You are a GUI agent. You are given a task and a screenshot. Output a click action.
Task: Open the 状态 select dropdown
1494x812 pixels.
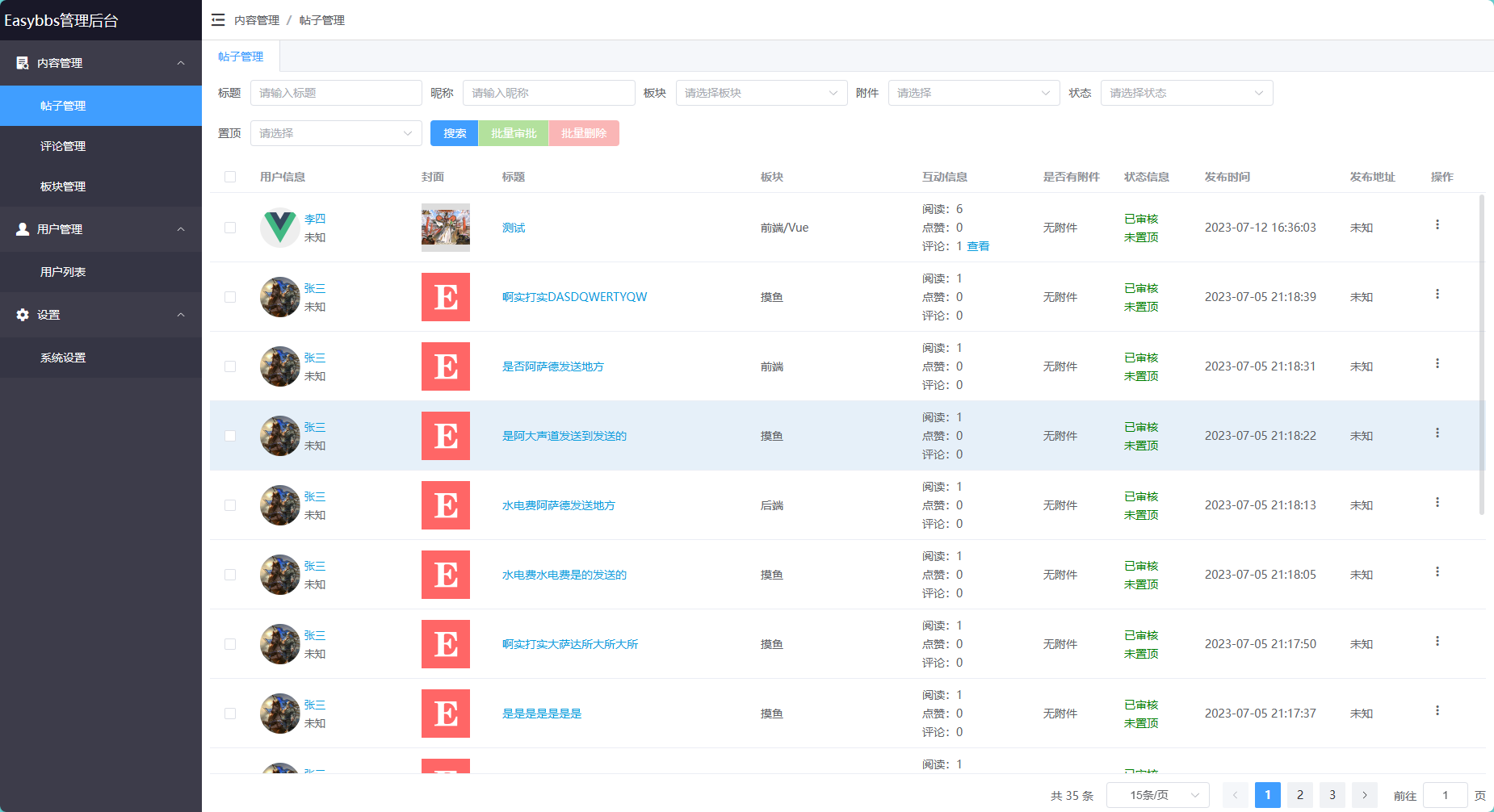click(x=1186, y=93)
